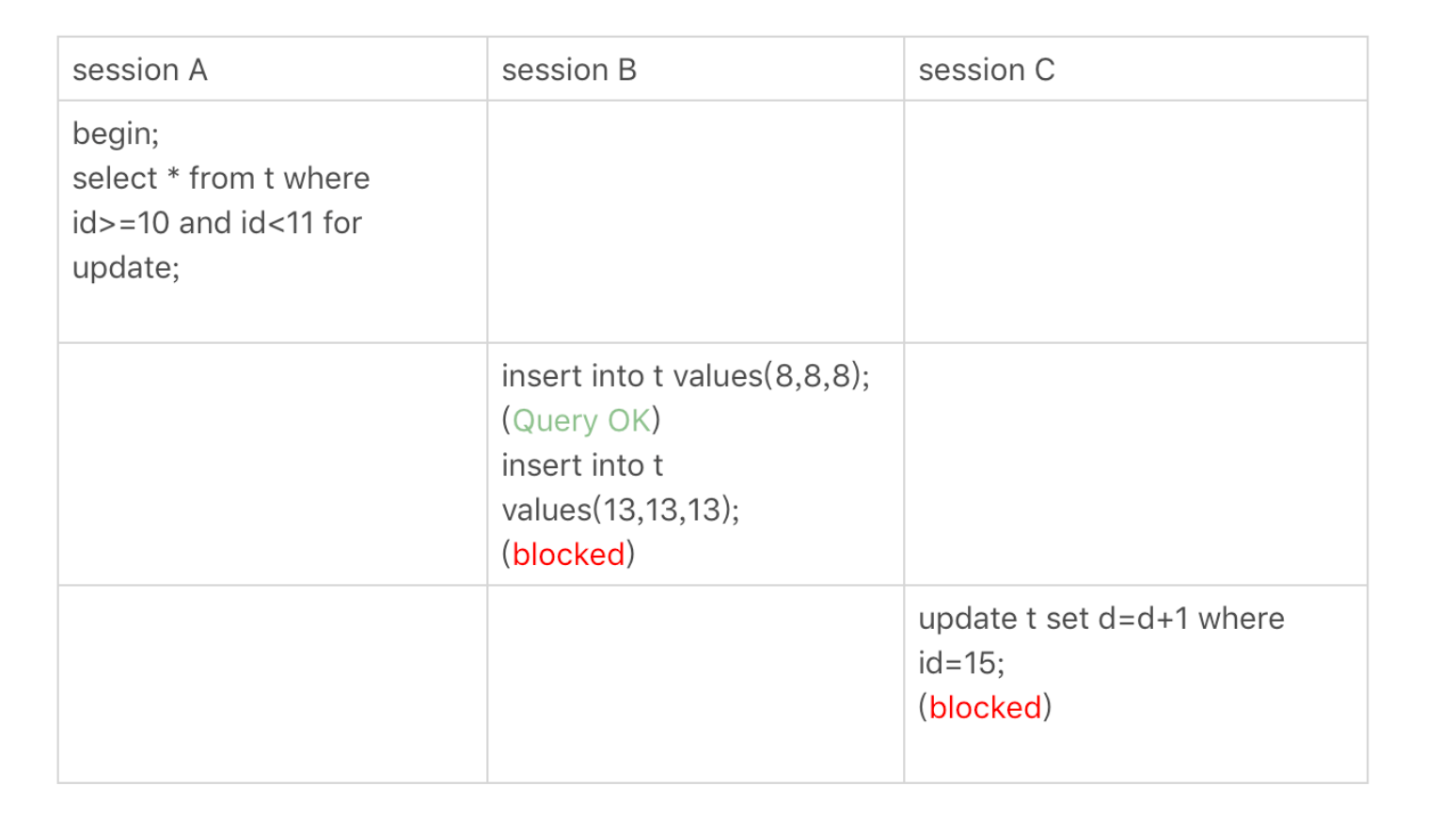Click the id=15; text
This screenshot has width=1456, height=833.
pos(961,663)
